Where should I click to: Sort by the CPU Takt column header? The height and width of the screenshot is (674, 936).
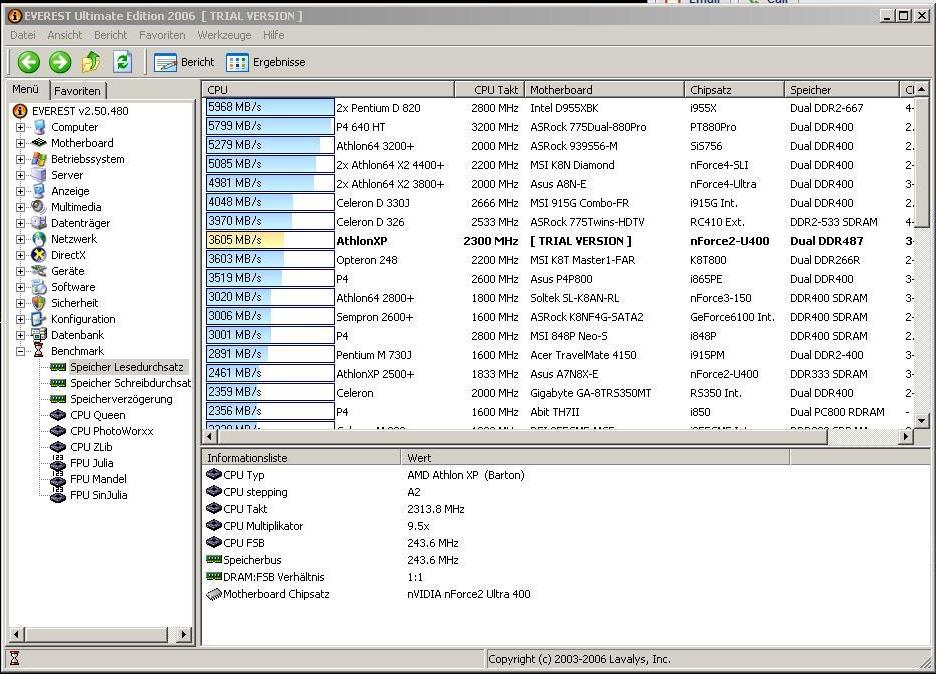pyautogui.click(x=489, y=90)
